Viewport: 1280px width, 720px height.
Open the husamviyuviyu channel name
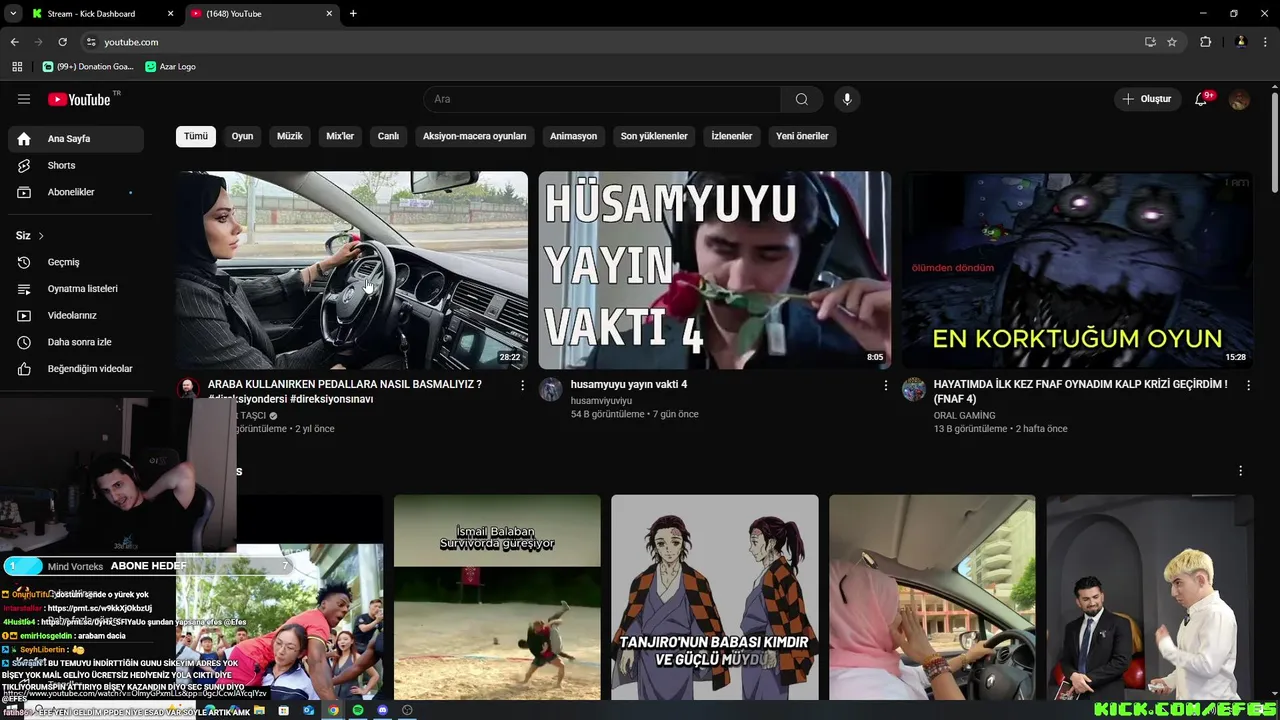(601, 400)
